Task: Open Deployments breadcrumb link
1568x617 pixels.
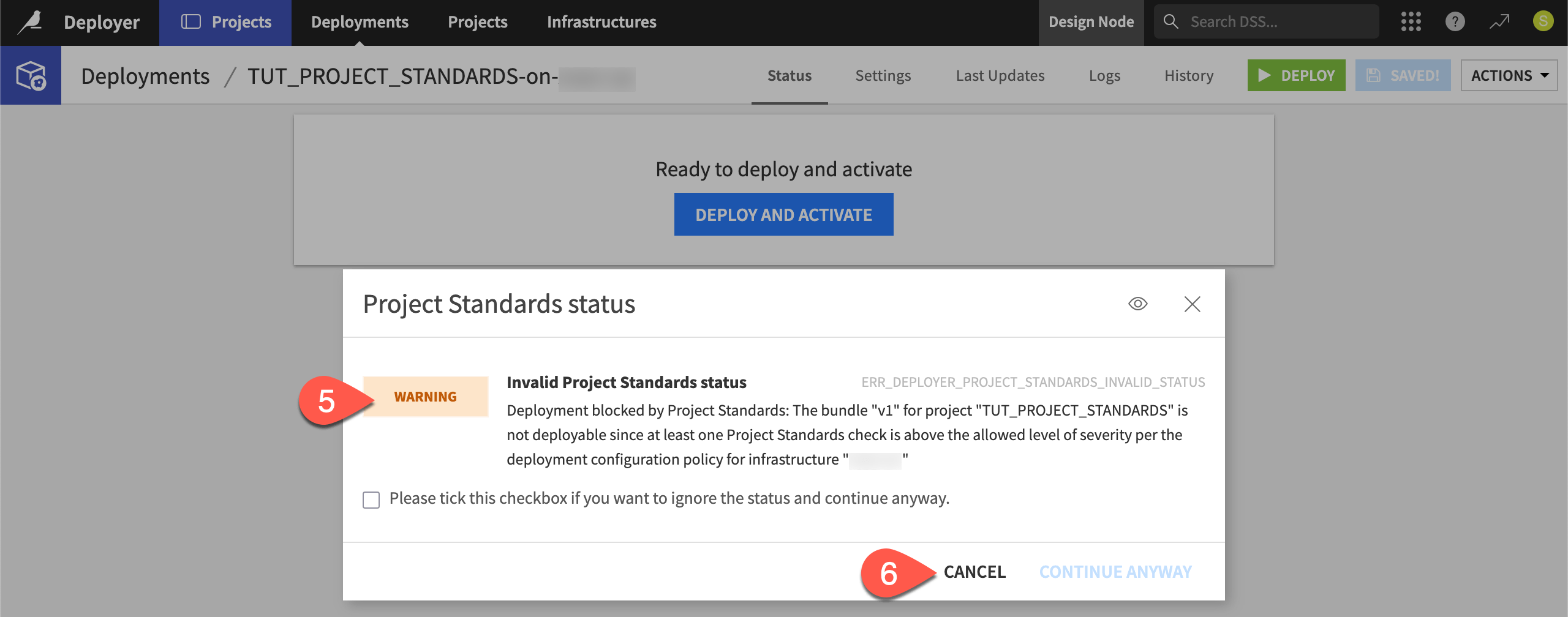Action: pos(146,75)
